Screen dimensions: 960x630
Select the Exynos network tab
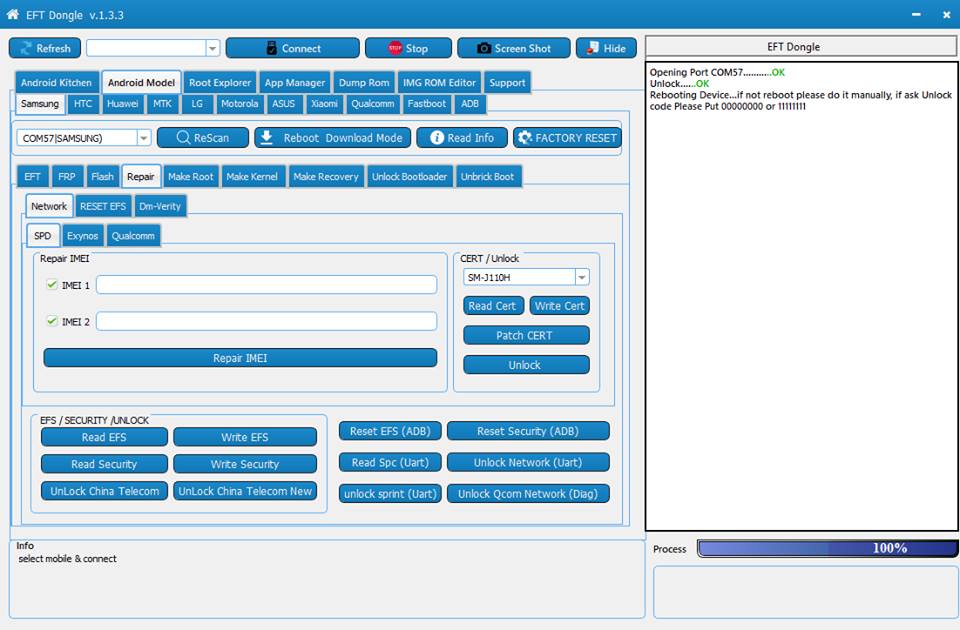83,236
